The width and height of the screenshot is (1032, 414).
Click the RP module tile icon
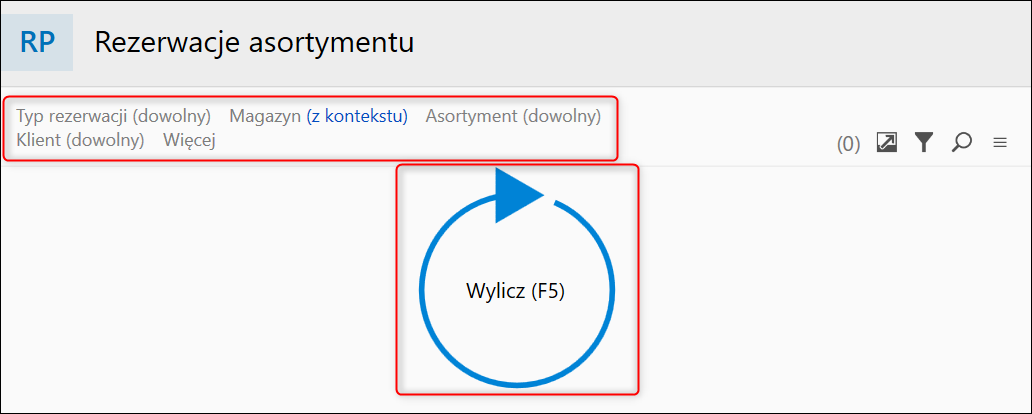(37, 43)
